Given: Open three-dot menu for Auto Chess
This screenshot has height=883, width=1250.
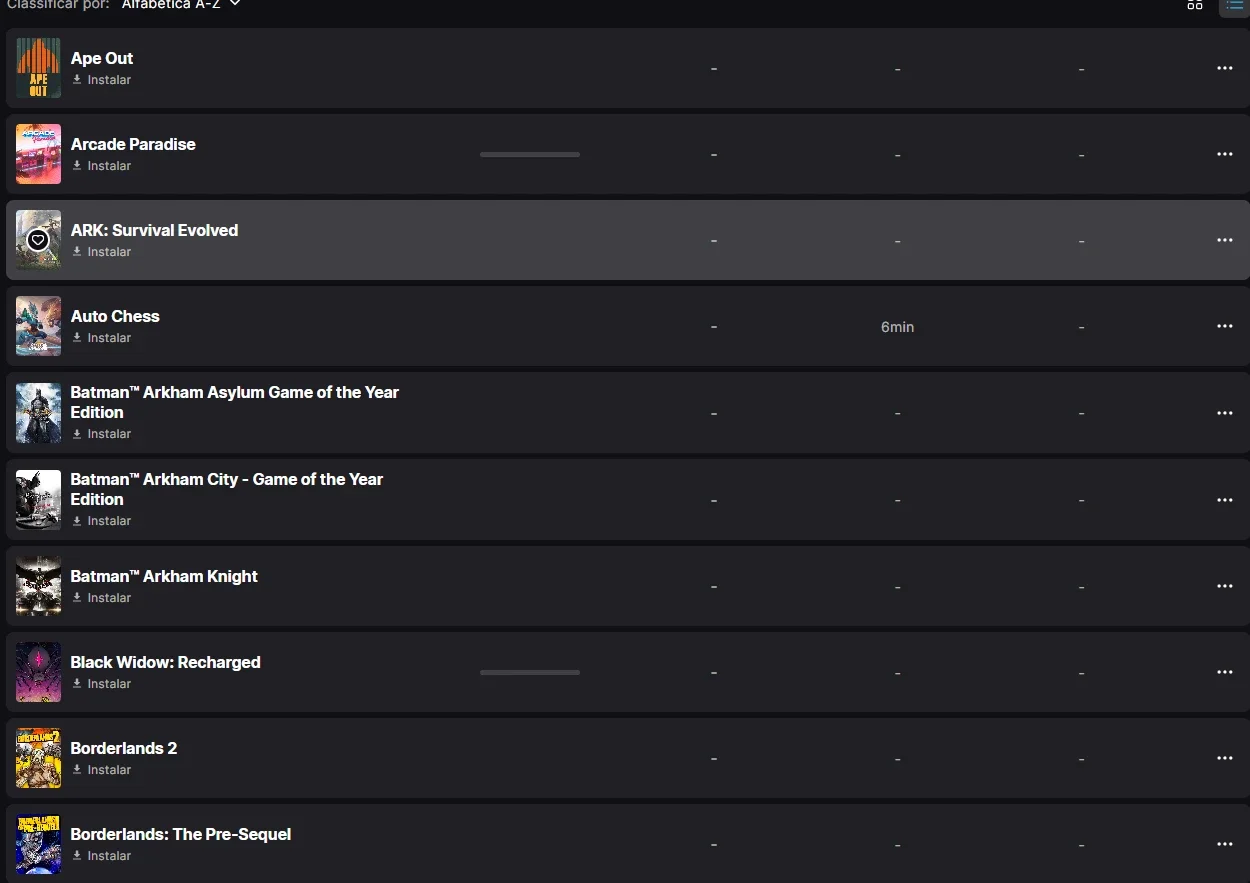Looking at the screenshot, I should [1225, 326].
